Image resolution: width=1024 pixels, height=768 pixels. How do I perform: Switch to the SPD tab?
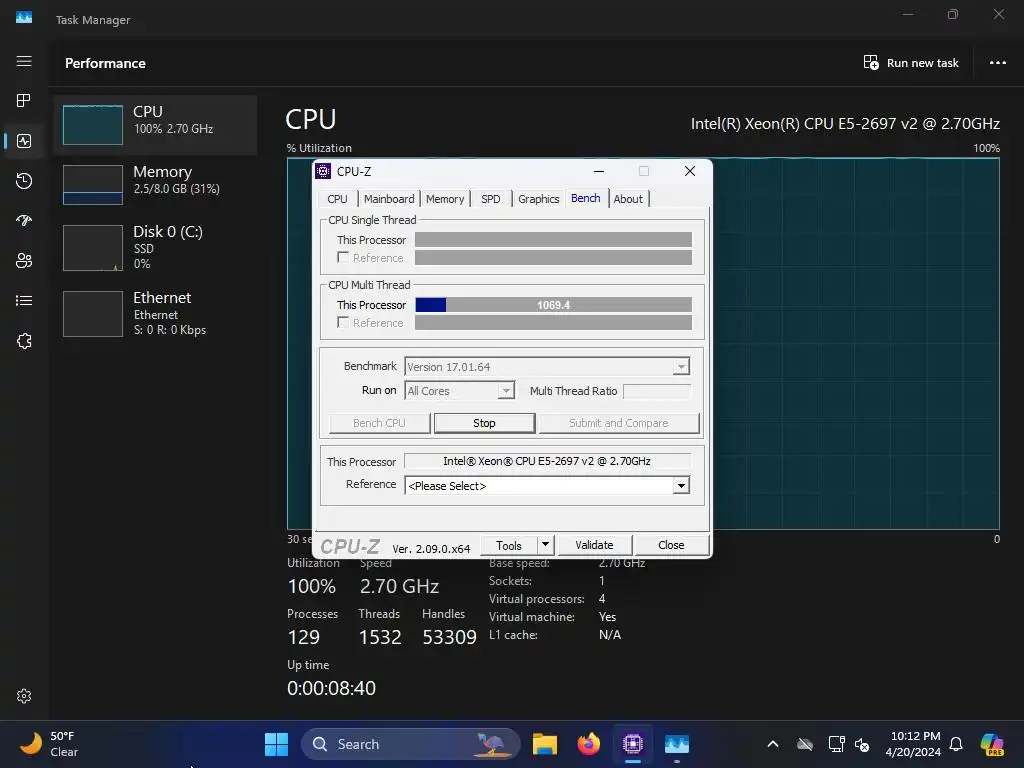[490, 199]
